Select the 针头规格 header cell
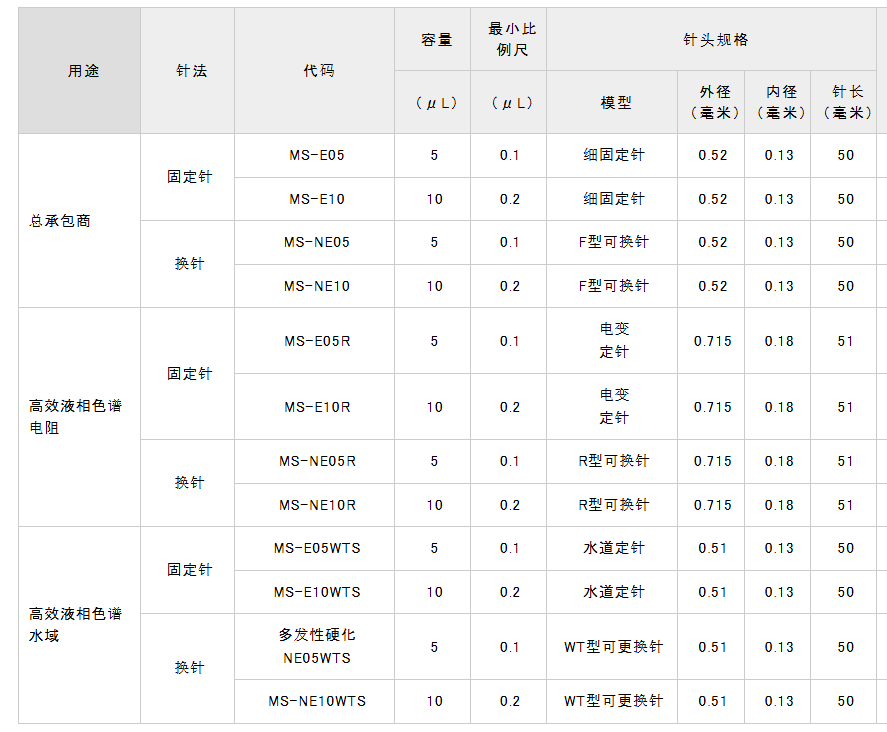 tap(715, 40)
